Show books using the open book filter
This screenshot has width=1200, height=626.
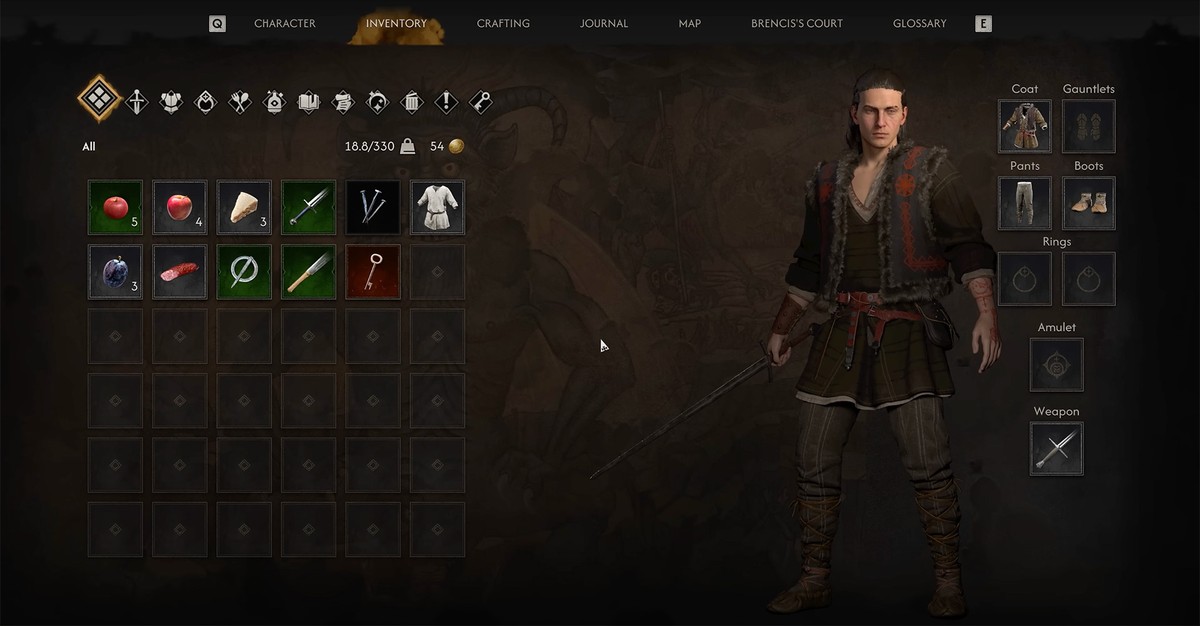click(308, 101)
